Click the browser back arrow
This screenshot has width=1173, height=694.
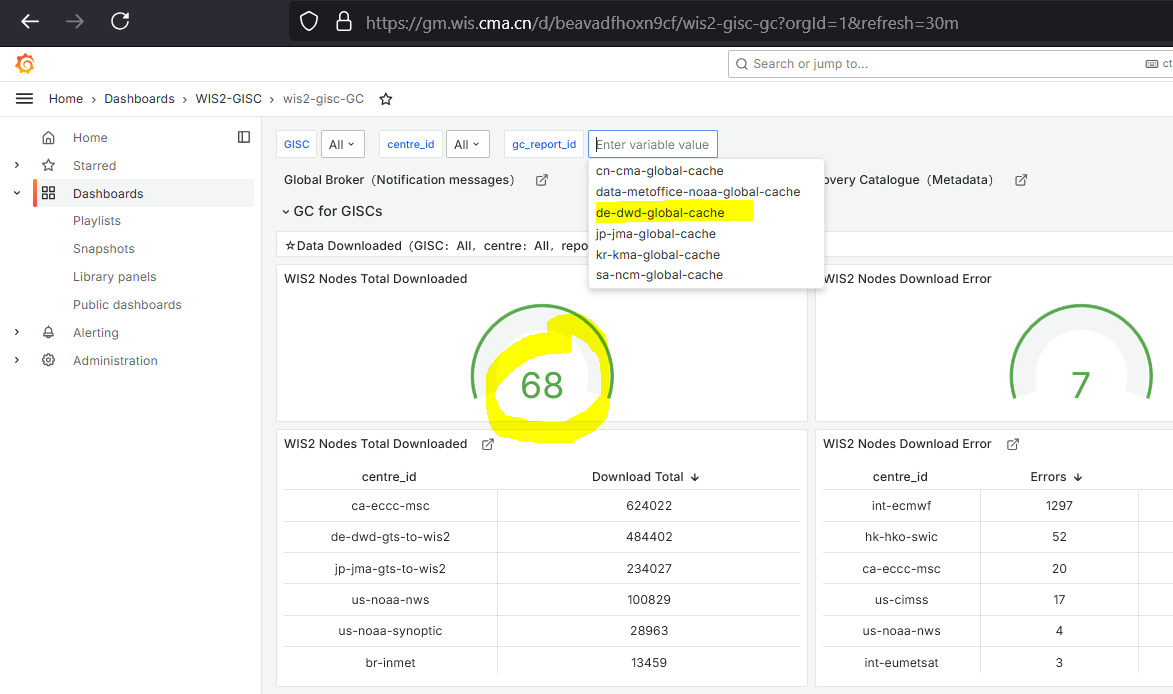pyautogui.click(x=30, y=22)
